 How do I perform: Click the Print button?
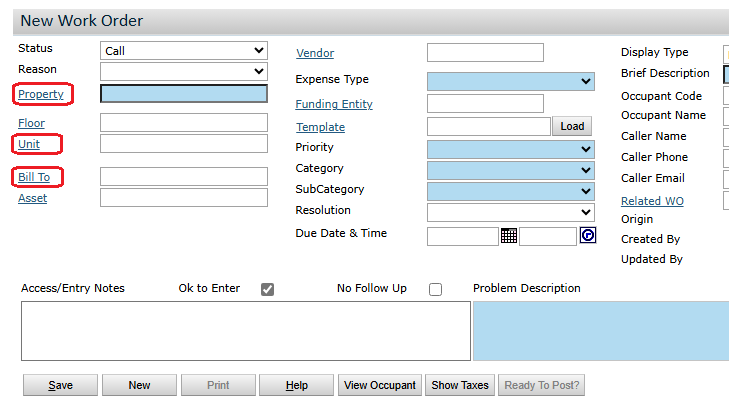(x=219, y=385)
